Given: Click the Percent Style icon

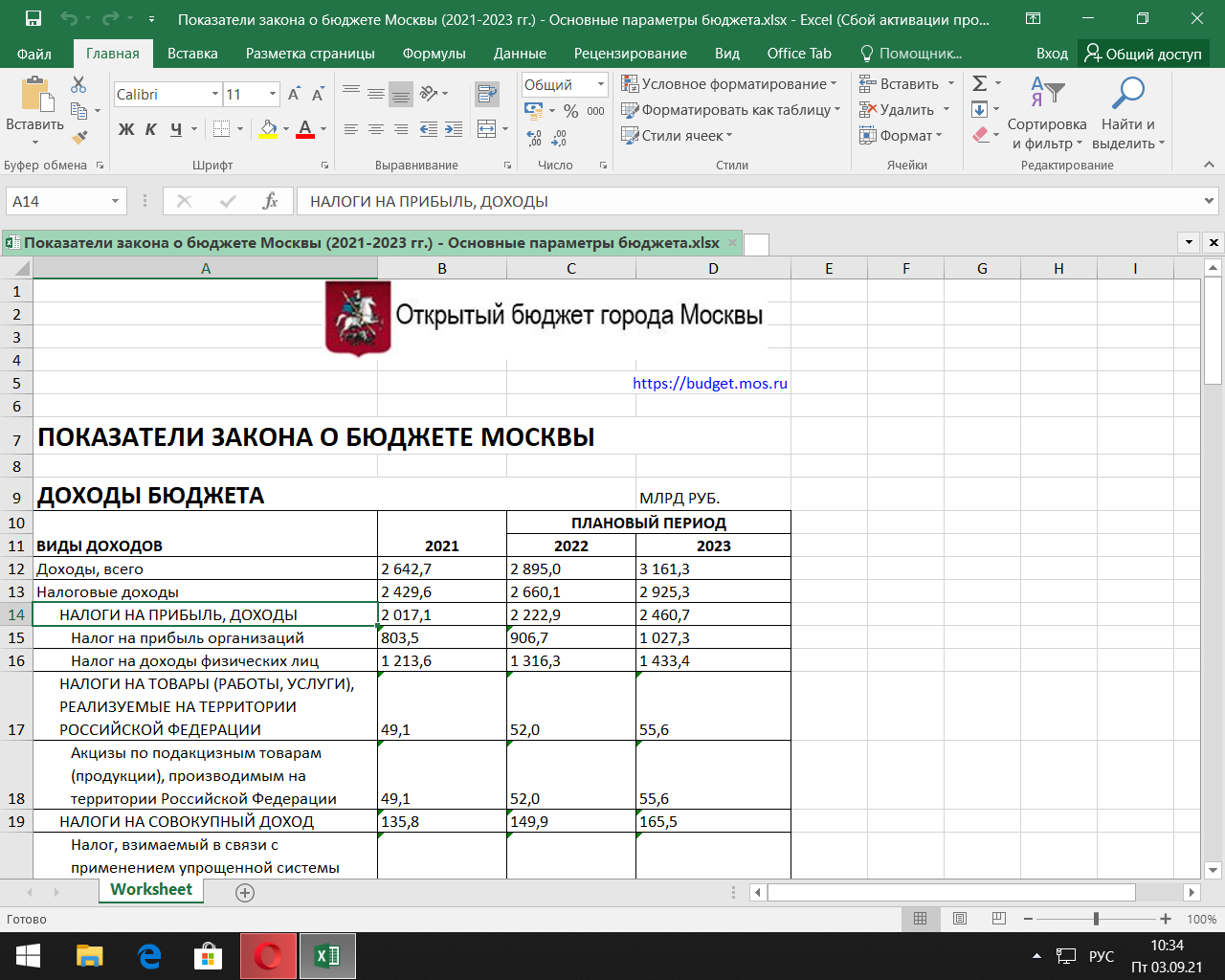Looking at the screenshot, I should (571, 111).
